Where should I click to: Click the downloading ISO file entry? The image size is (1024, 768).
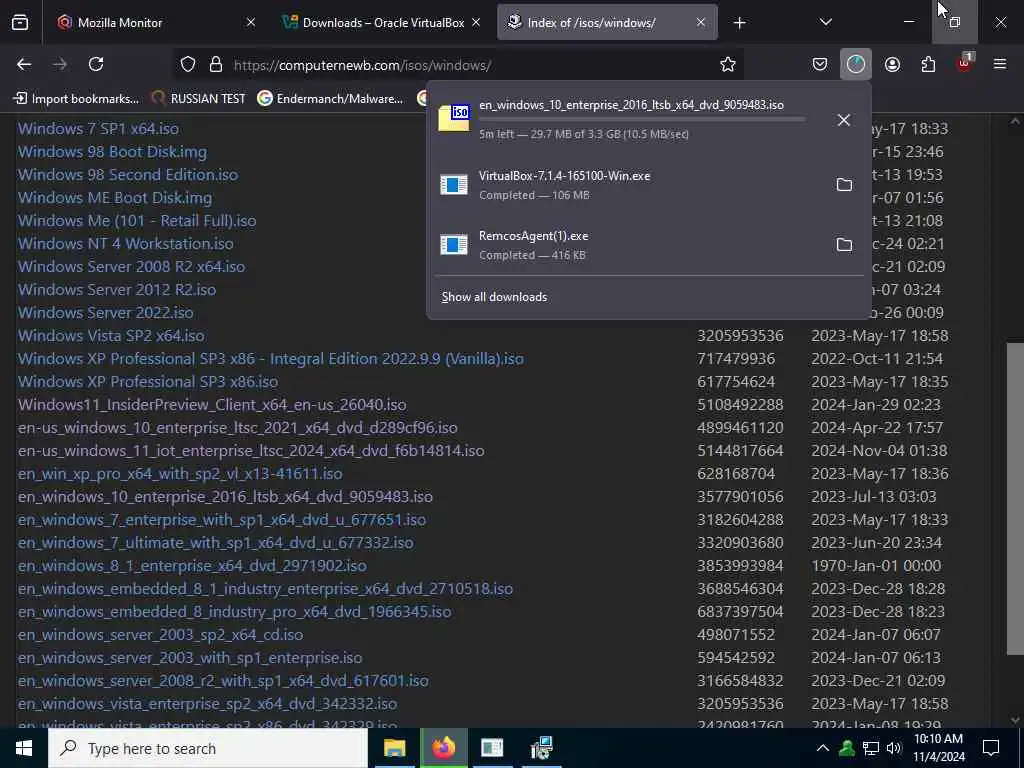coord(628,120)
